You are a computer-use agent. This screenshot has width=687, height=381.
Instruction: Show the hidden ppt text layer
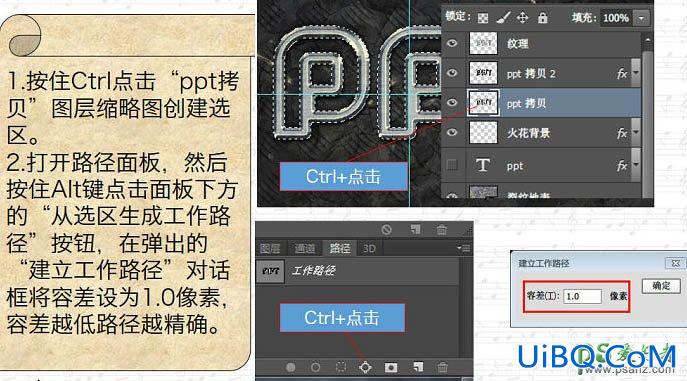point(452,165)
